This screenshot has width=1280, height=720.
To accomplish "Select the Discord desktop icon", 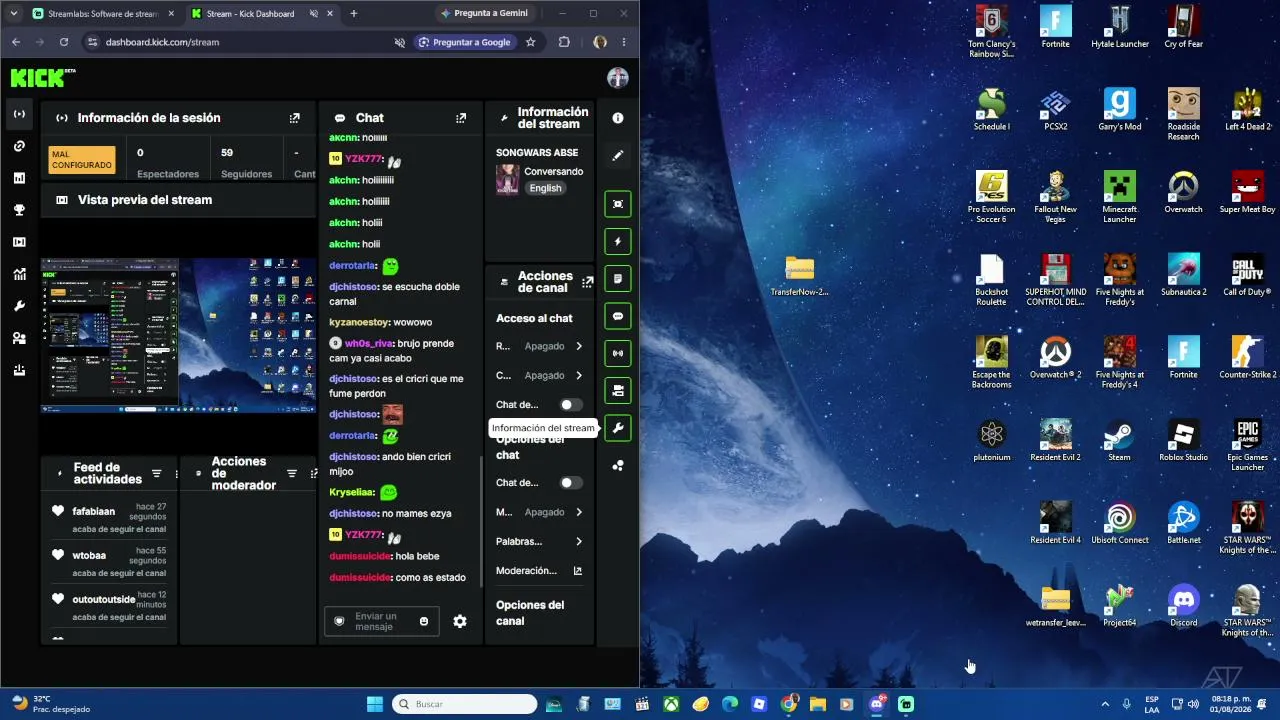I will (1183, 606).
